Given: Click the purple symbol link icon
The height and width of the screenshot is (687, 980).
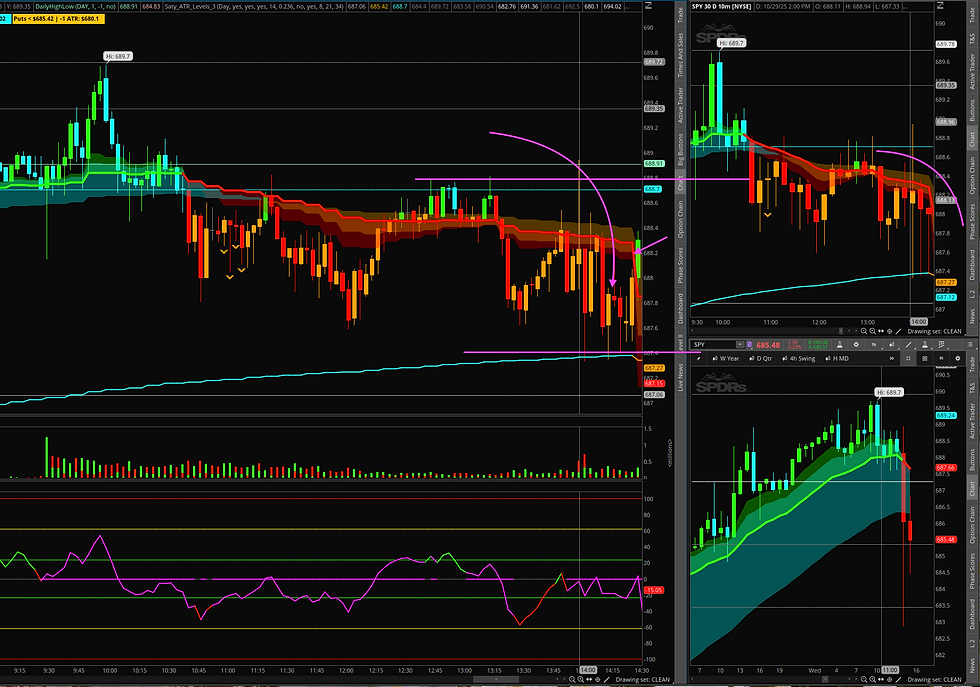Looking at the screenshot, I should click(x=749, y=344).
